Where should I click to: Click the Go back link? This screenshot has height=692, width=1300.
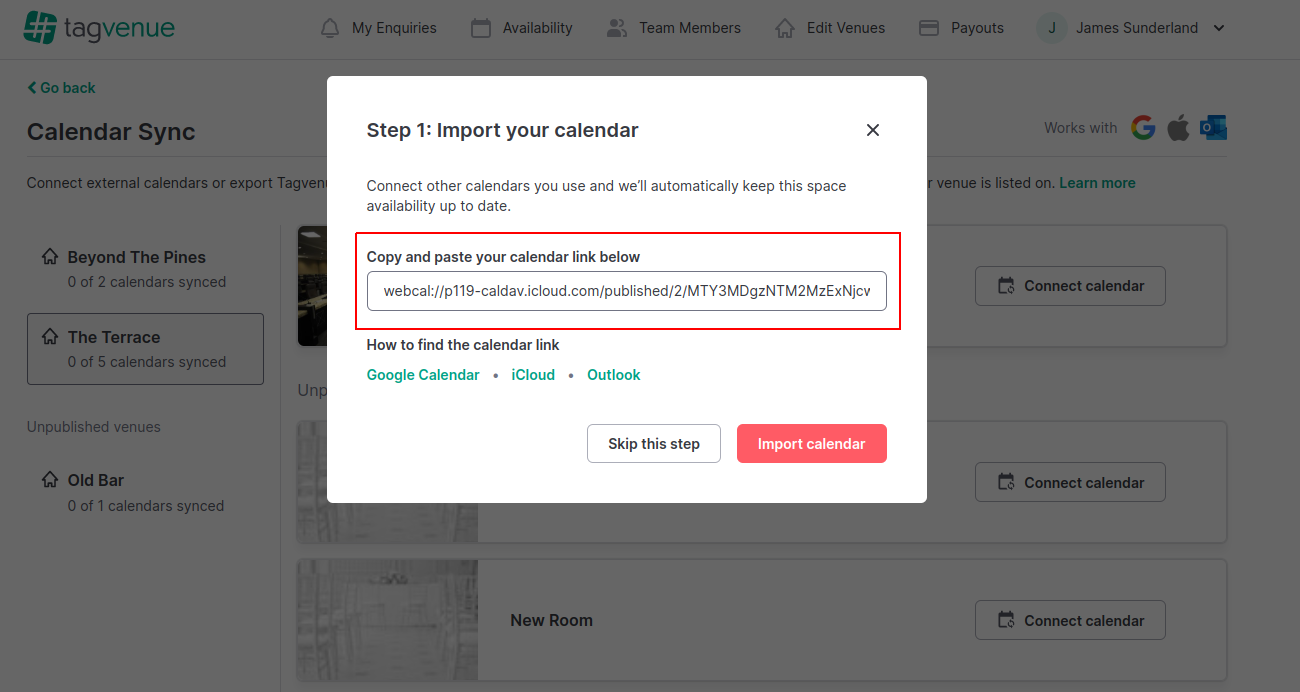click(x=61, y=88)
